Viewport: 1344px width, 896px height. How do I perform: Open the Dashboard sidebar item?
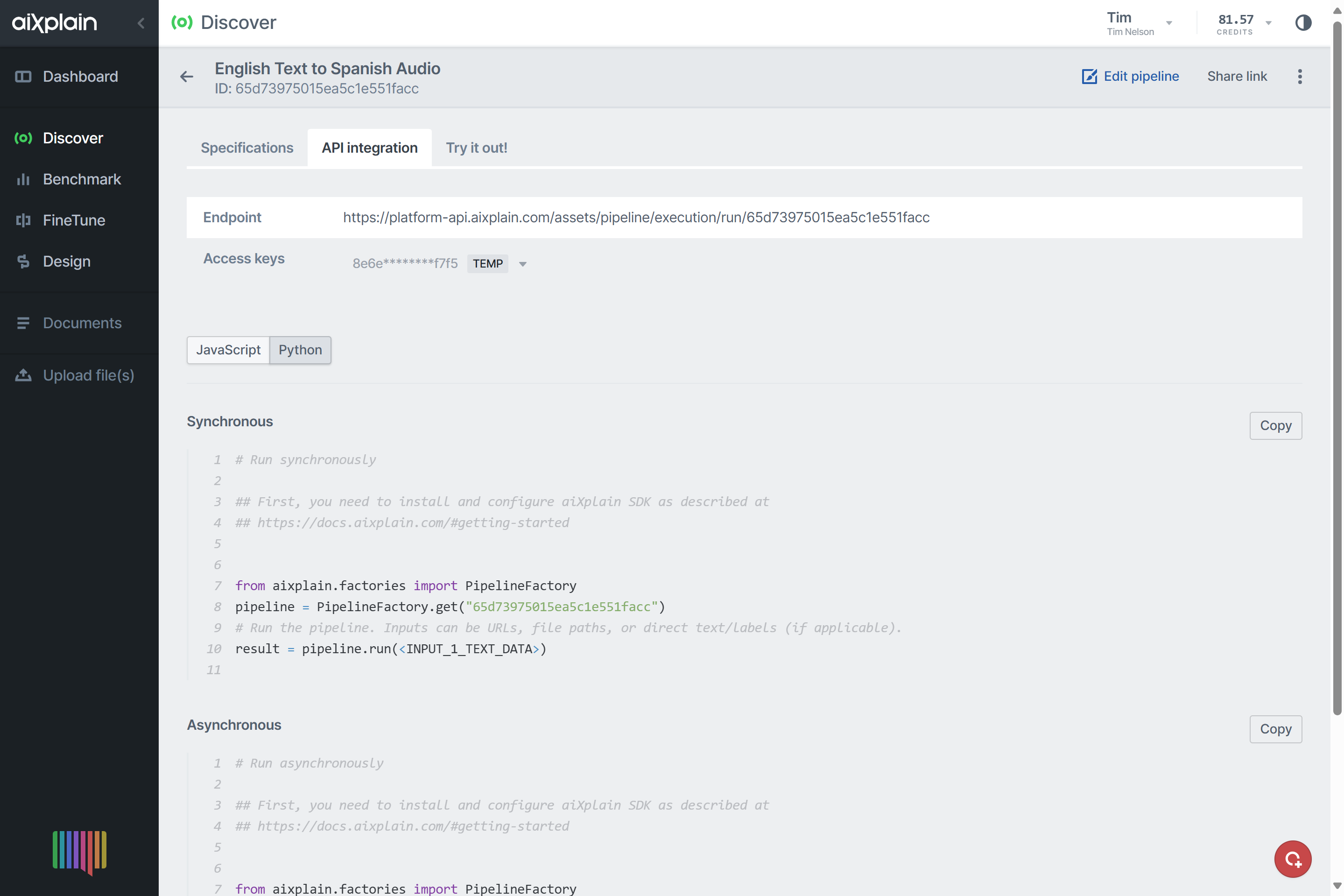click(x=79, y=77)
